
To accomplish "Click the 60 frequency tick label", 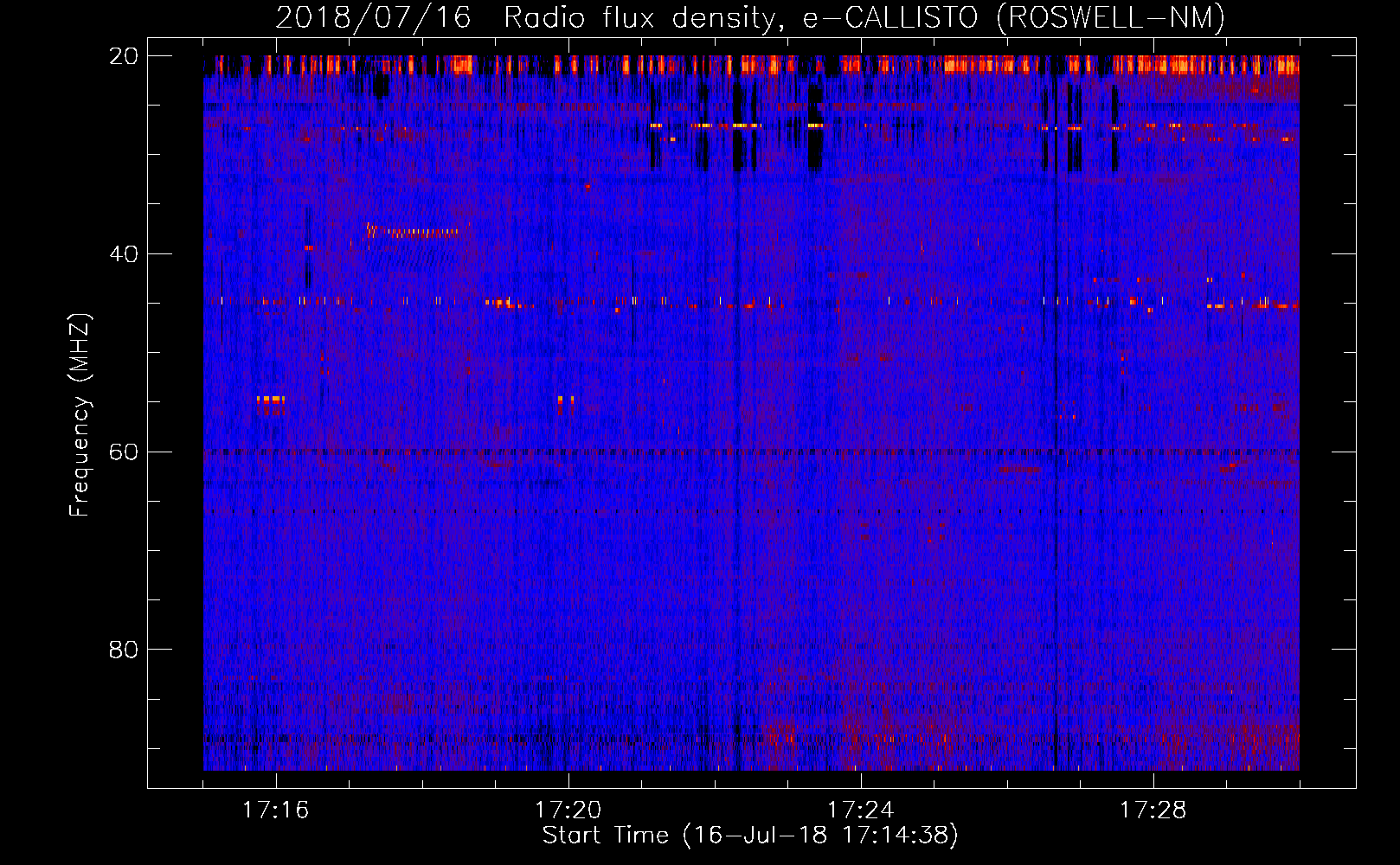I will click(x=123, y=452).
